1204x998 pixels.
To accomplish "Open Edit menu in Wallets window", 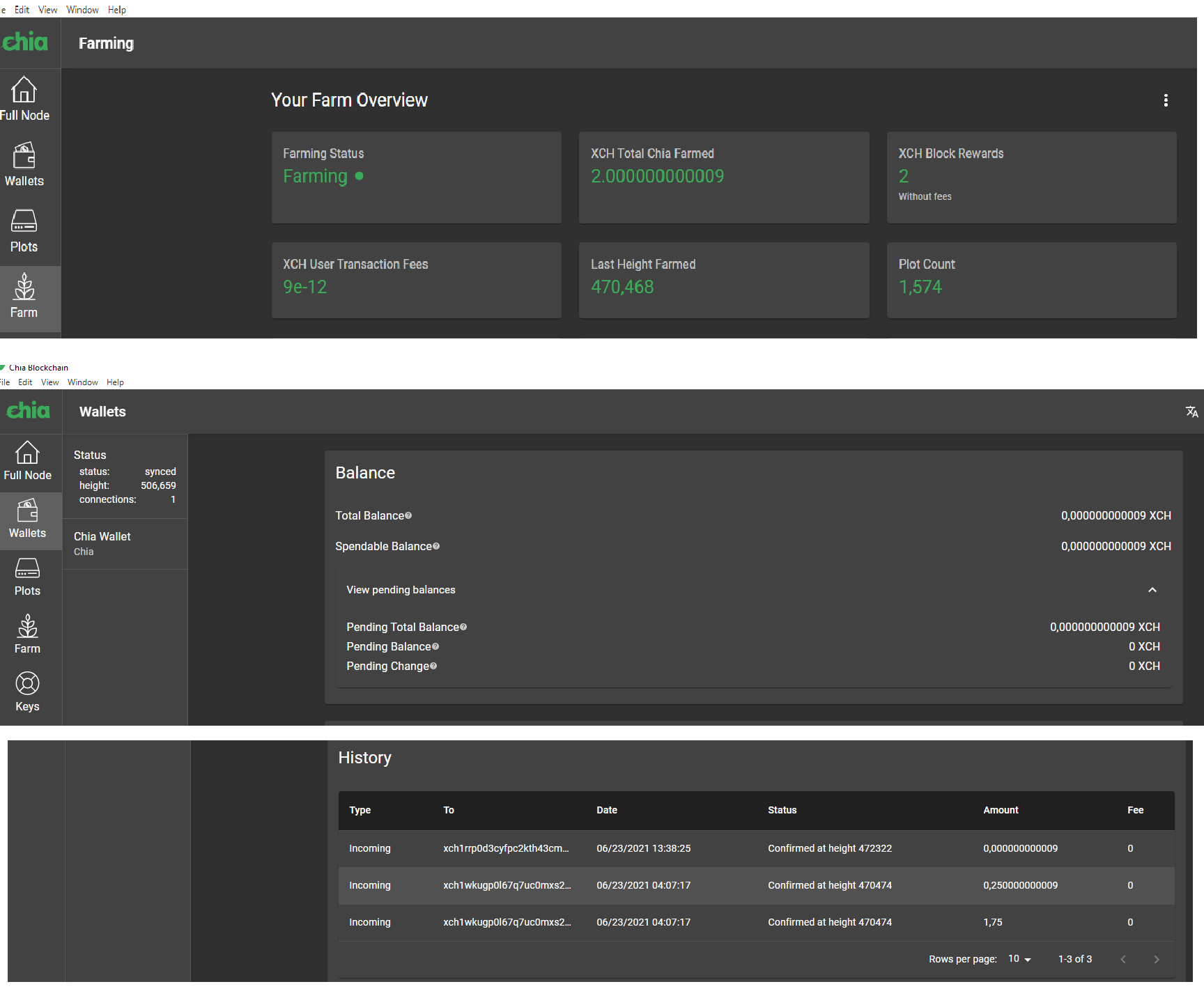I will [25, 382].
